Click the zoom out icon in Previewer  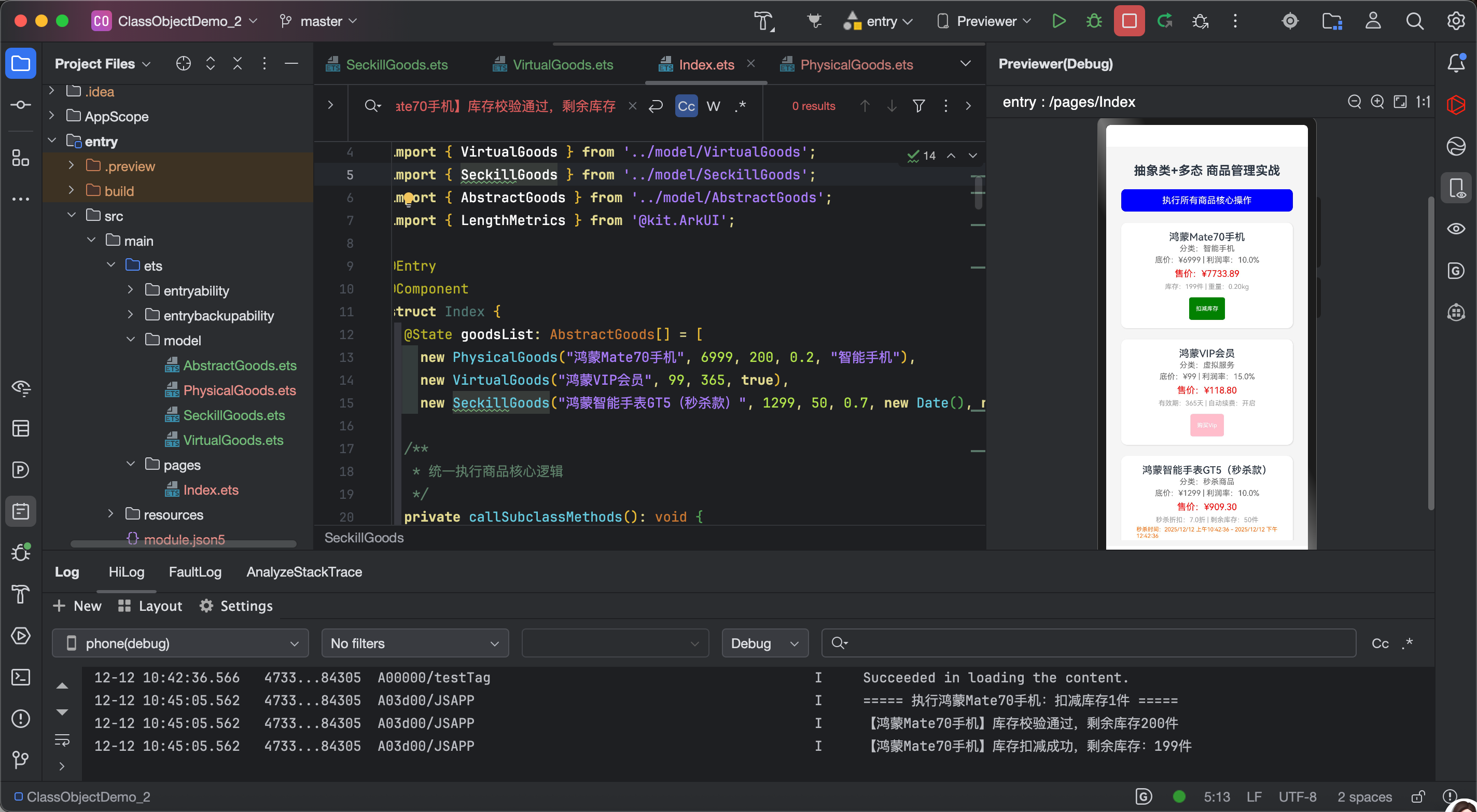(1354, 102)
